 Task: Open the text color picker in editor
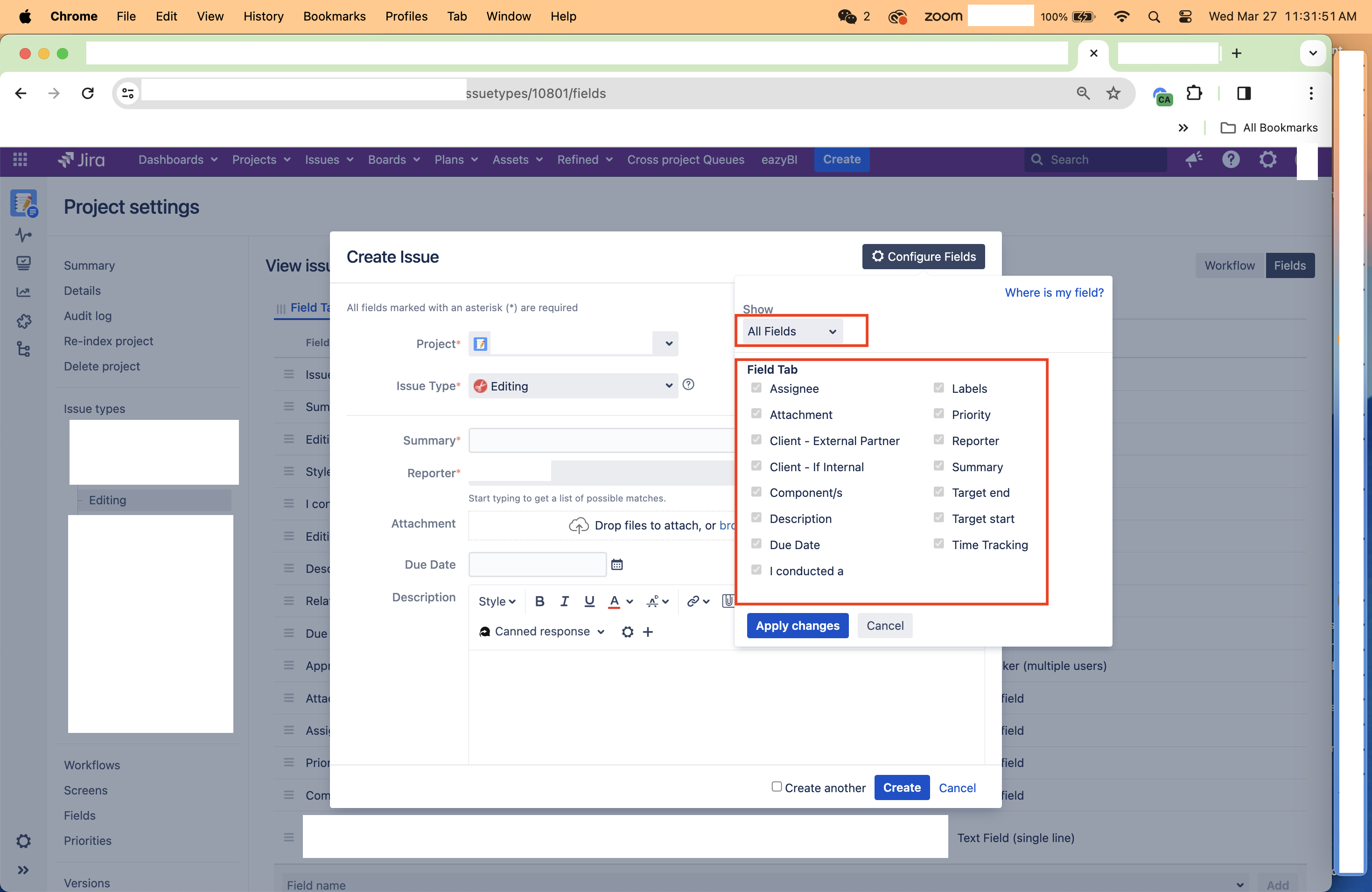point(620,601)
